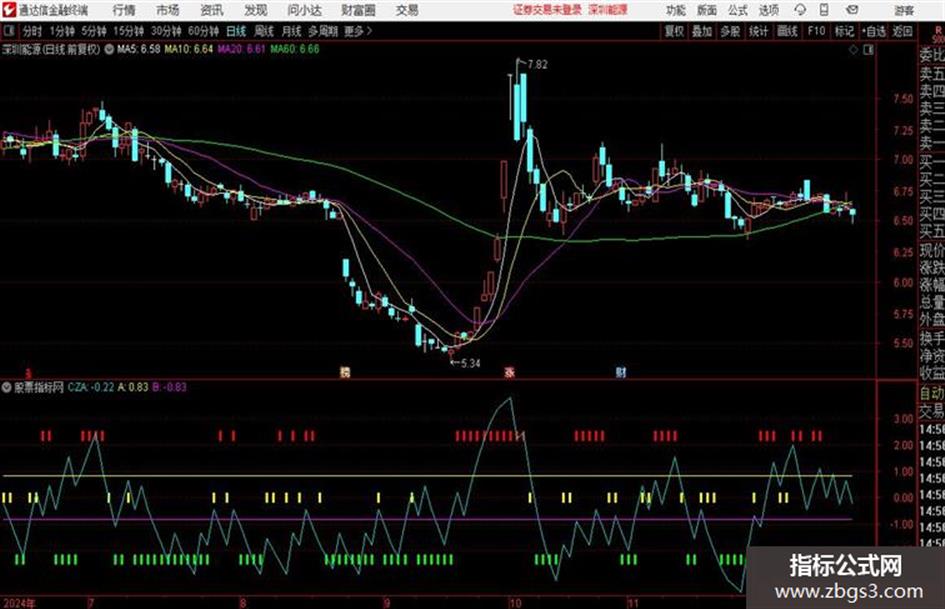Click the MA20: 6.61 indicator label
The image size is (945, 609).
click(x=241, y=49)
